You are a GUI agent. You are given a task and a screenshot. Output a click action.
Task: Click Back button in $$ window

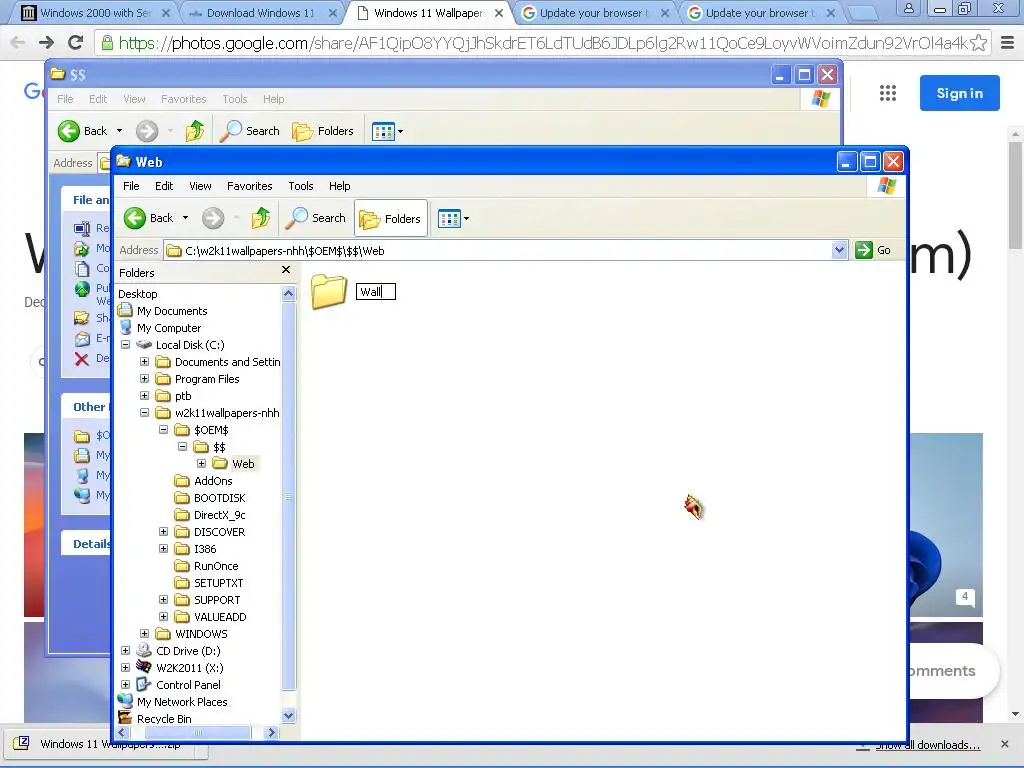tap(82, 131)
